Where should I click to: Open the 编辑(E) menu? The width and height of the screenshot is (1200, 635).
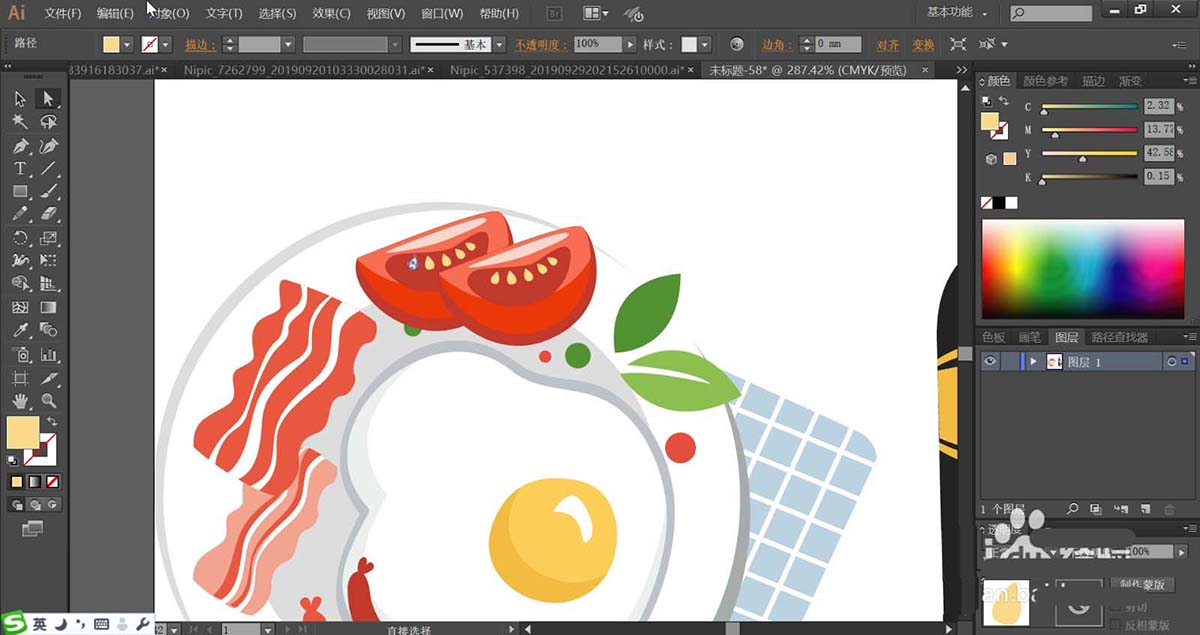tap(115, 14)
